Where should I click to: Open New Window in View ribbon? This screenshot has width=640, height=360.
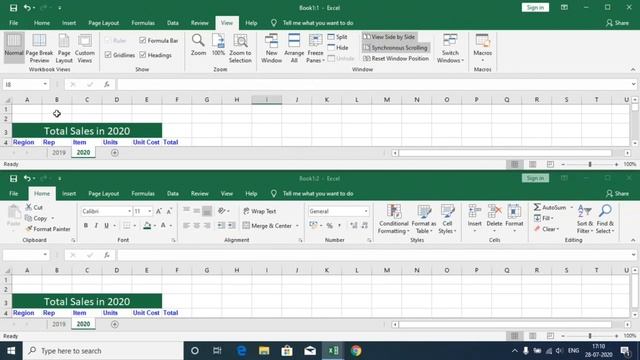[271, 48]
